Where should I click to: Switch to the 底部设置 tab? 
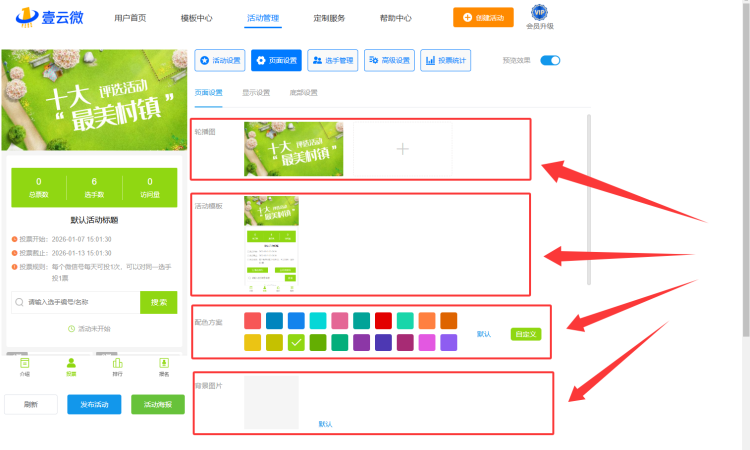(304, 92)
